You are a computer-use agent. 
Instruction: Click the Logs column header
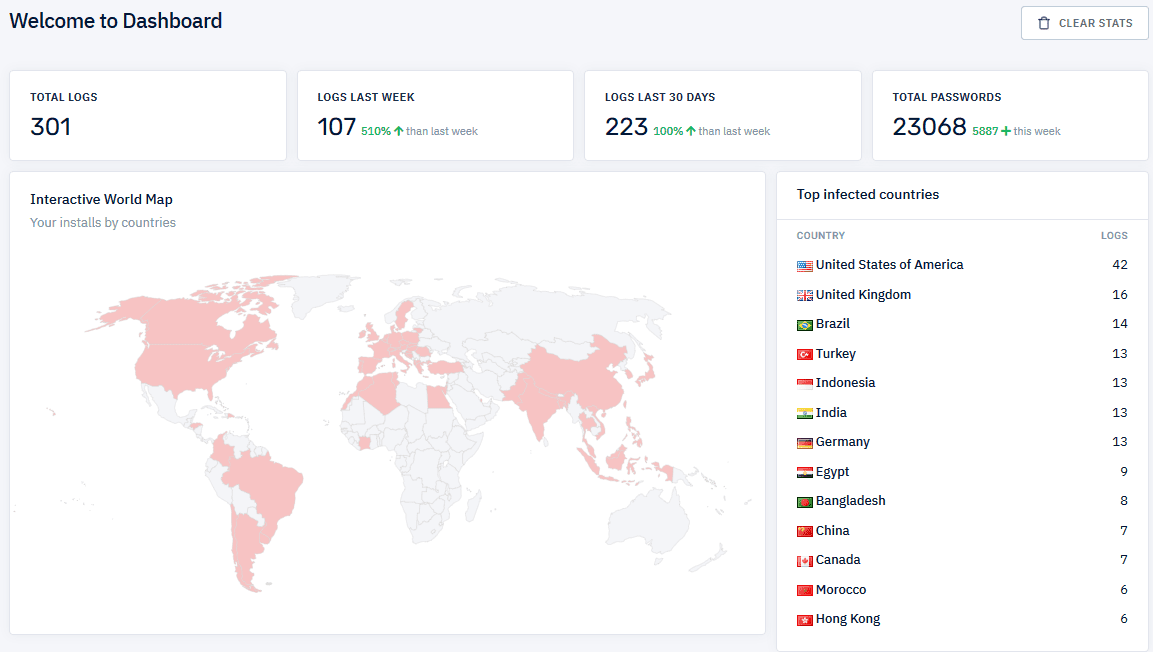(x=1114, y=236)
